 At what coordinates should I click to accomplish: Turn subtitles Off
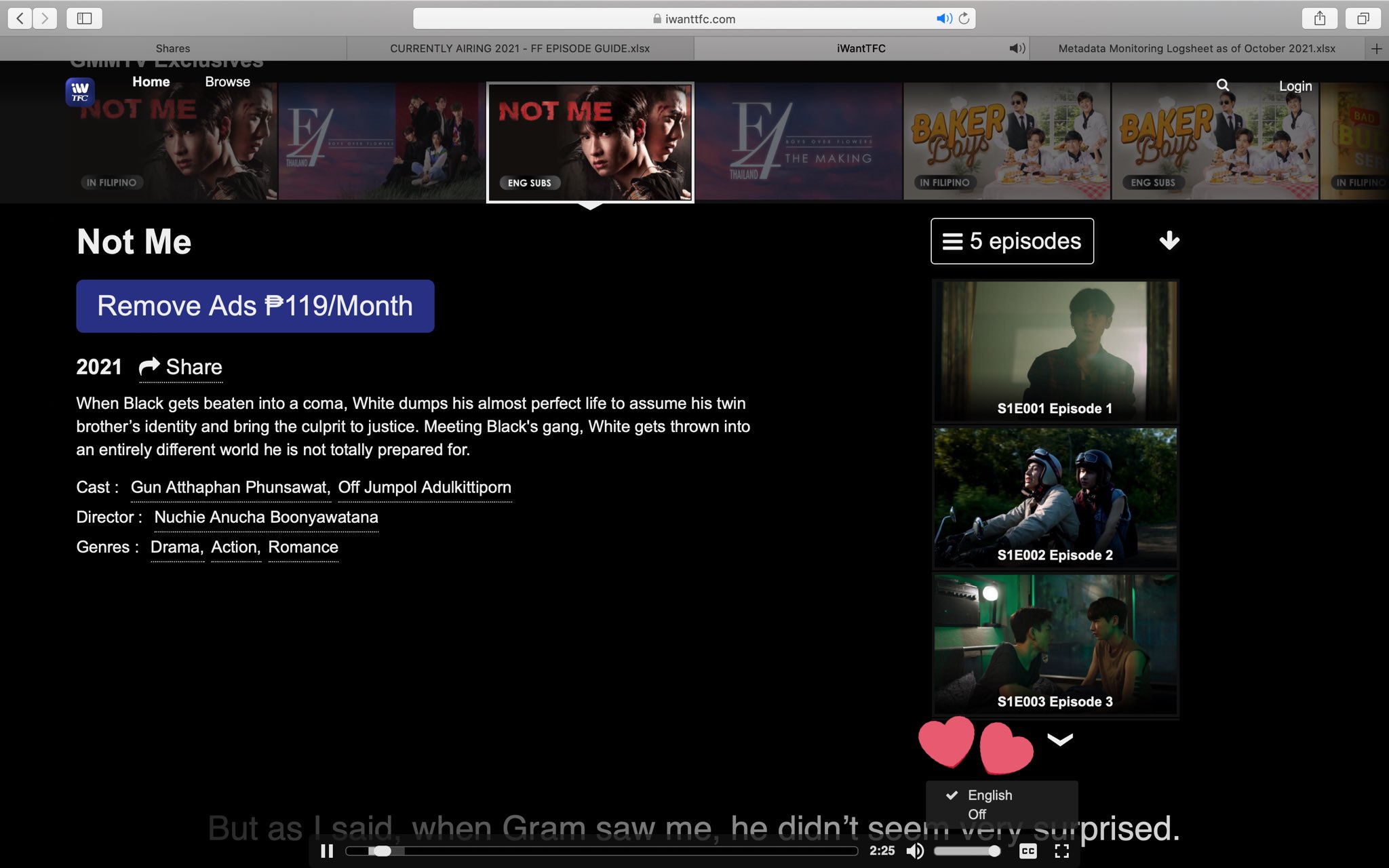977,814
